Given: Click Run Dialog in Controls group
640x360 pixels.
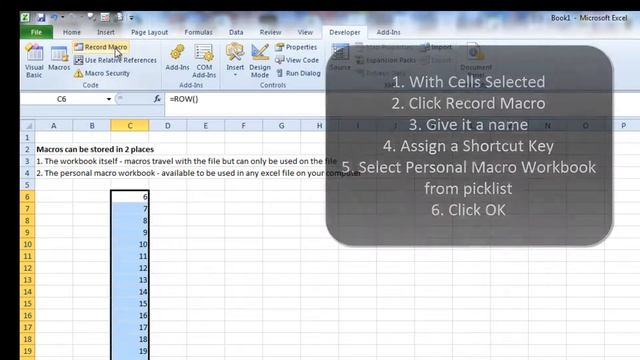Looking at the screenshot, I should coord(298,73).
